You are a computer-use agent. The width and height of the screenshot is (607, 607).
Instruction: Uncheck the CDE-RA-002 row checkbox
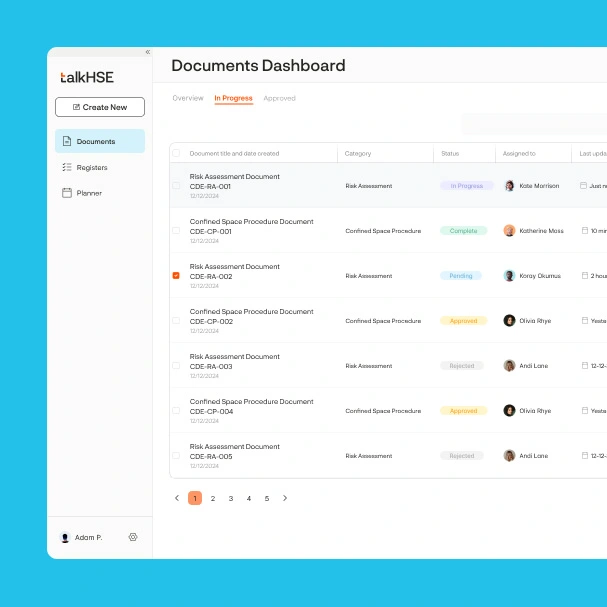click(x=176, y=275)
